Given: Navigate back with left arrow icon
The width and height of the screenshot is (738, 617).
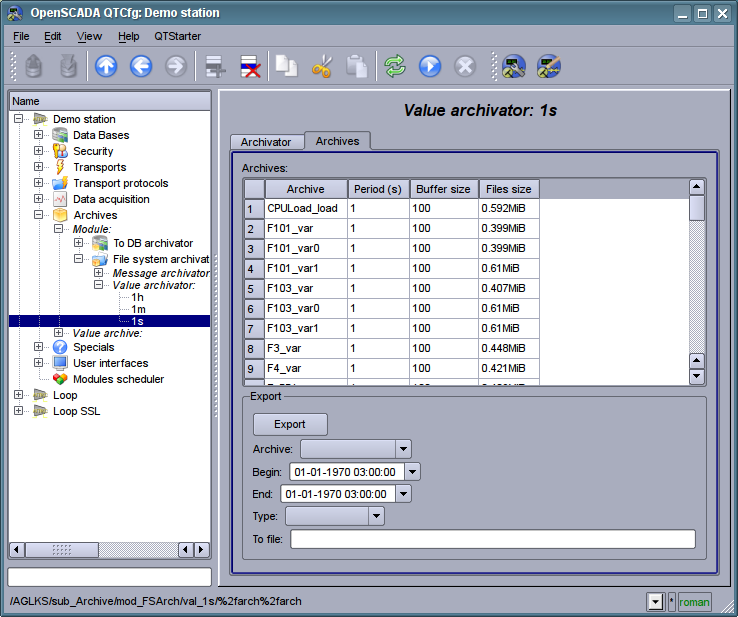Looking at the screenshot, I should [141, 66].
